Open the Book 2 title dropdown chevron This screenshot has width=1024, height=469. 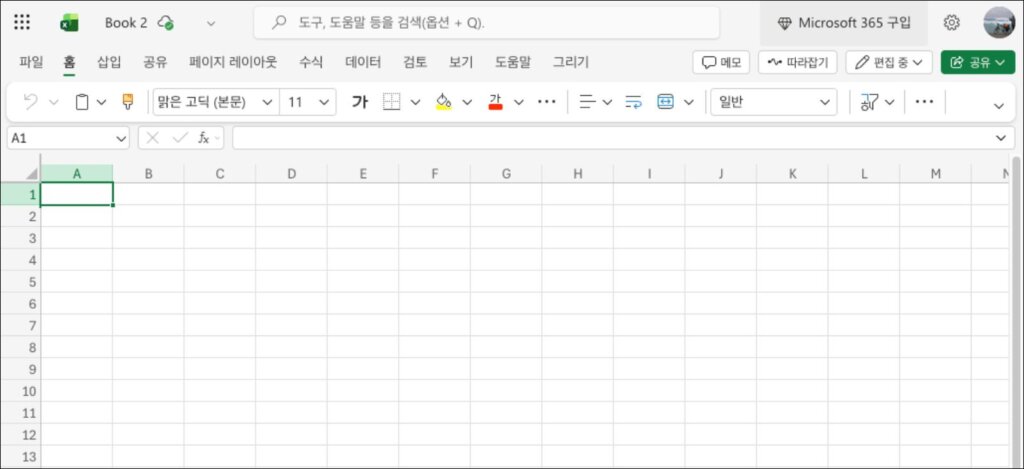(x=210, y=24)
